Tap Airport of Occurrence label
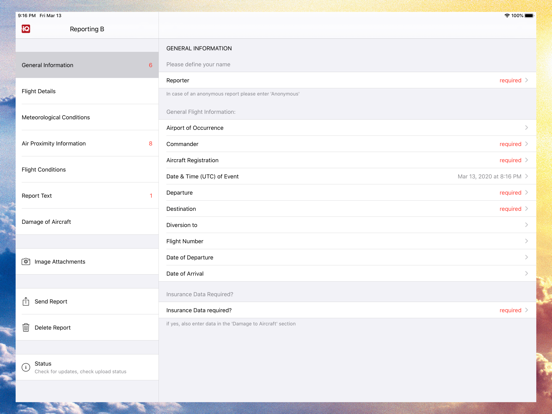 (195, 128)
